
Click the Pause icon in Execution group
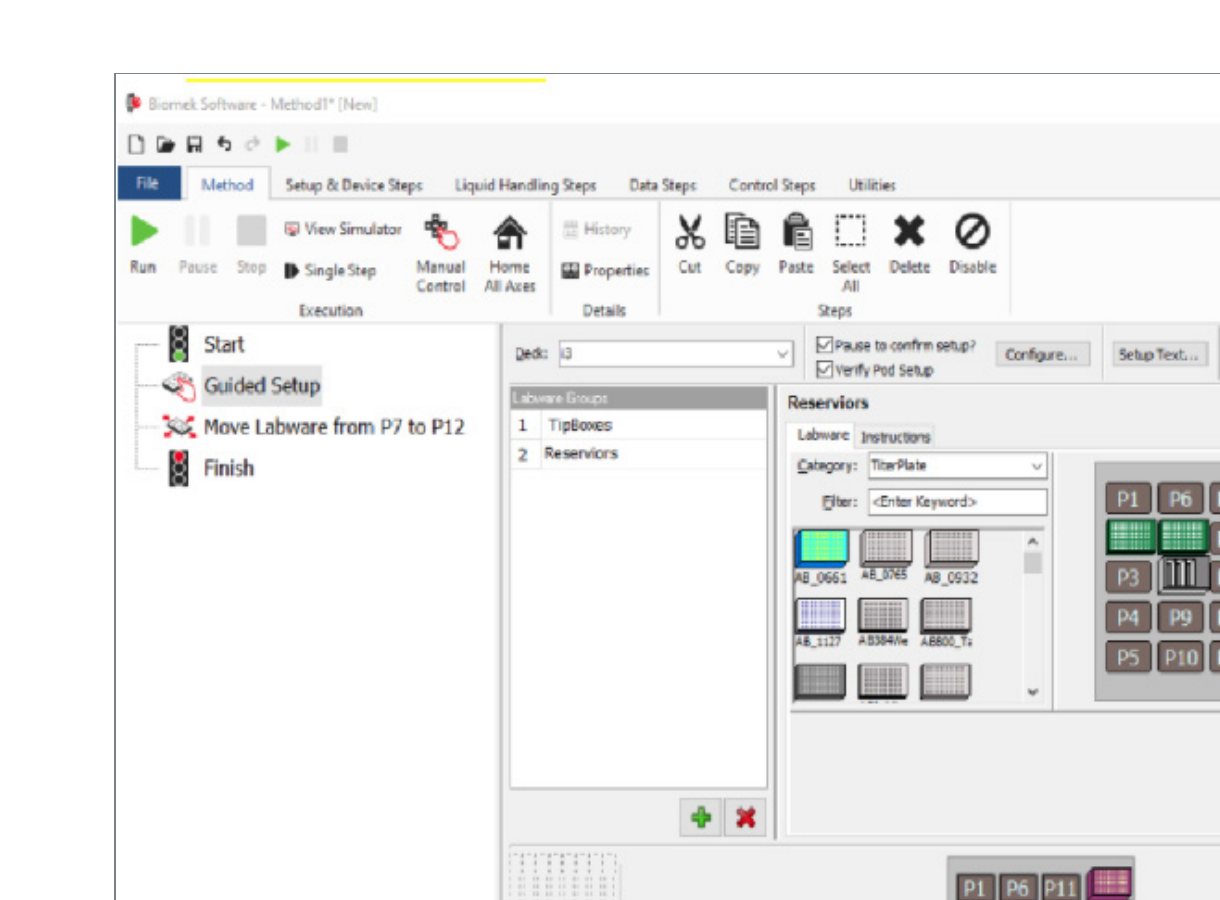coord(197,245)
